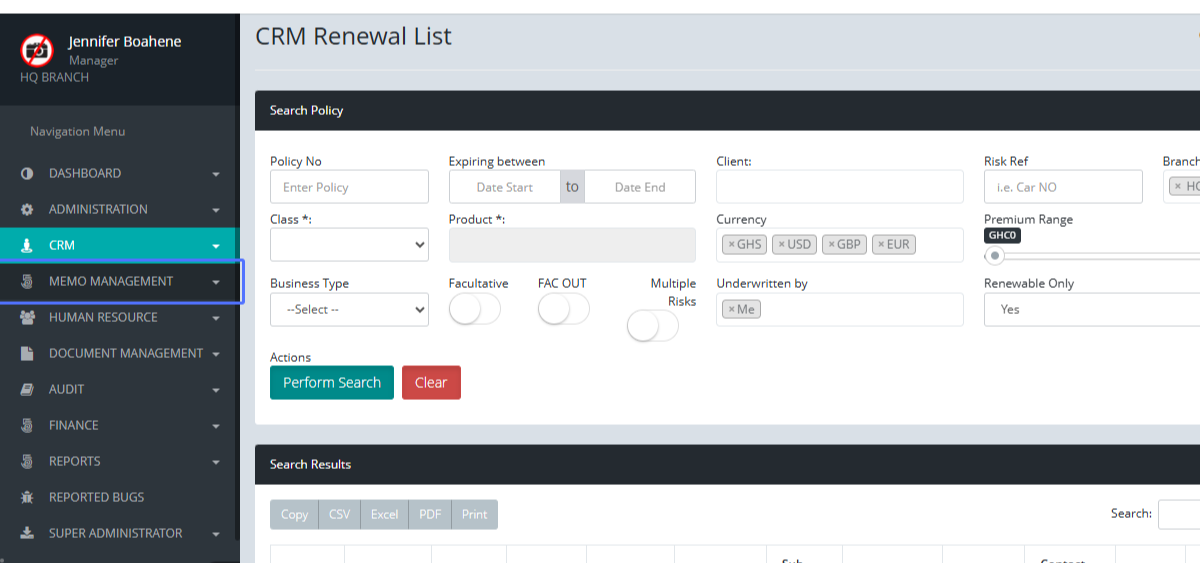This screenshot has height=563, width=1200.
Task: Open the Class dropdown
Action: (x=349, y=244)
